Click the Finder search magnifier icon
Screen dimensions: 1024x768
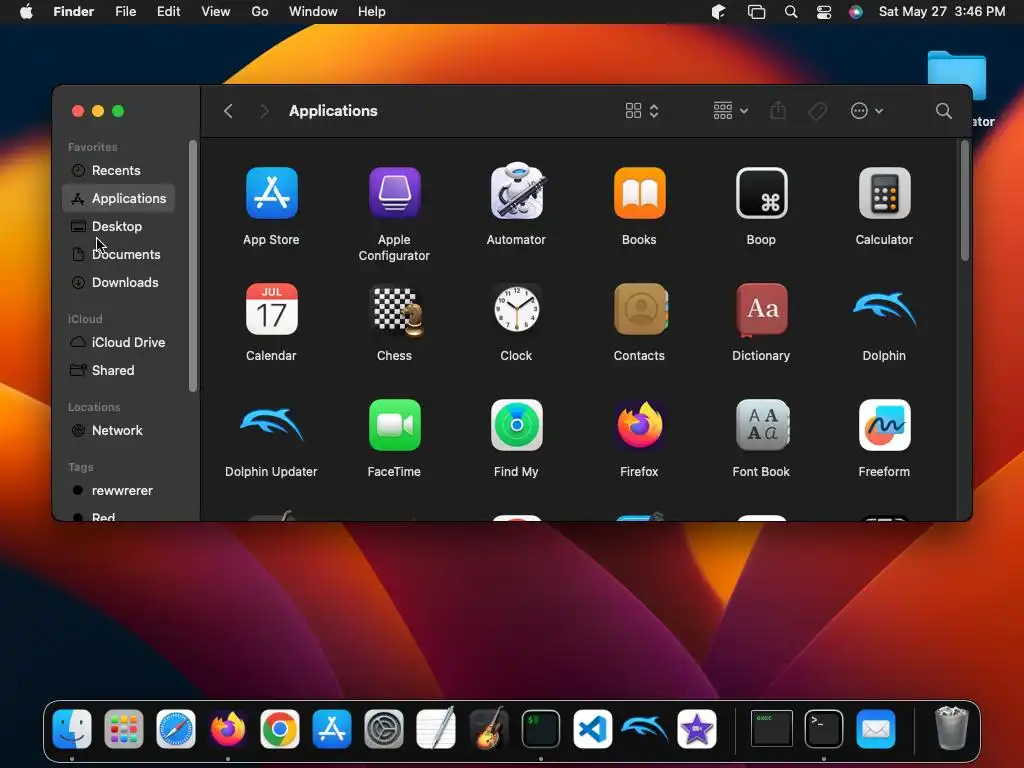tap(943, 111)
